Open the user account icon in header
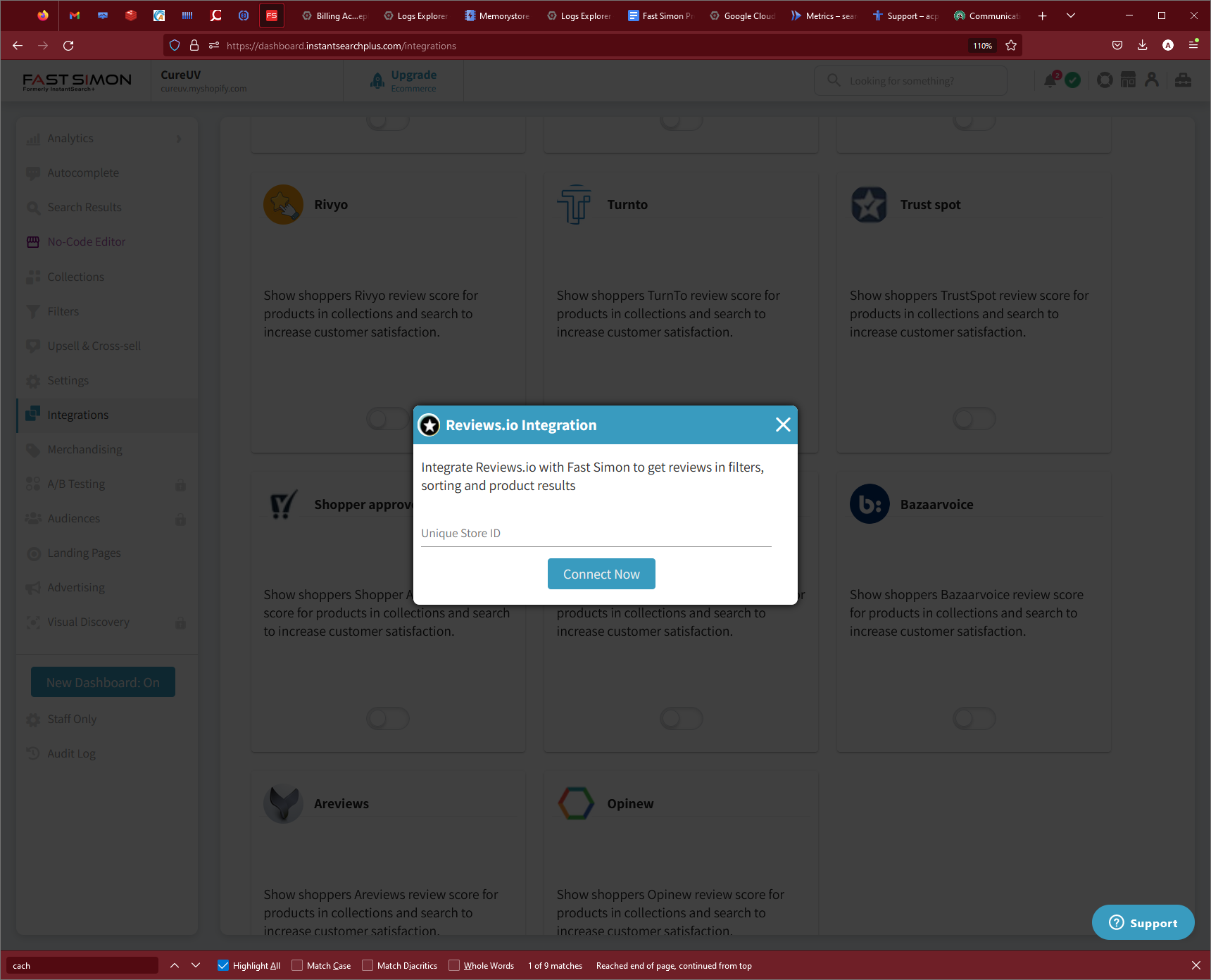Viewport: 1211px width, 980px height. click(1152, 80)
